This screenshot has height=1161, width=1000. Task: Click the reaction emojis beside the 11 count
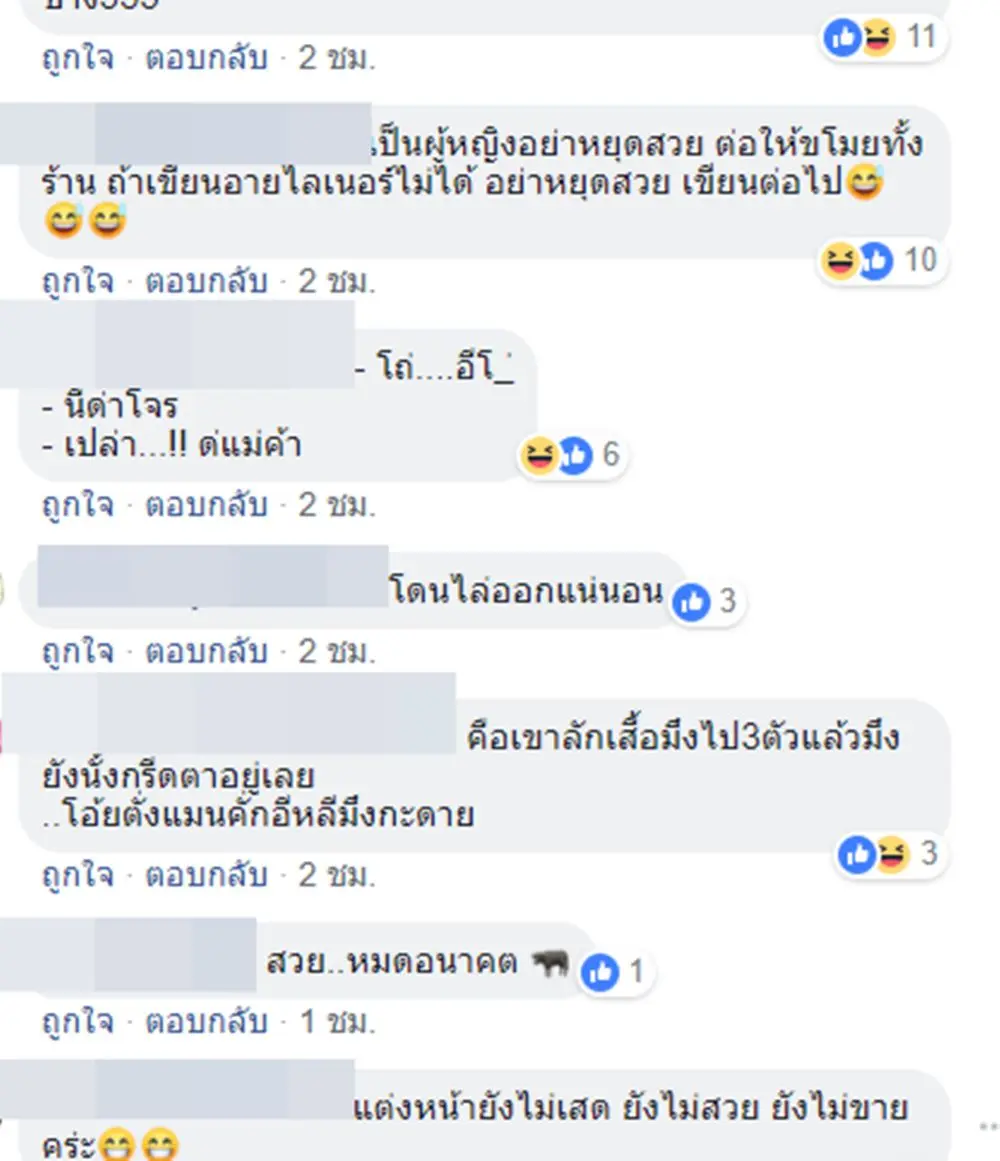(859, 38)
